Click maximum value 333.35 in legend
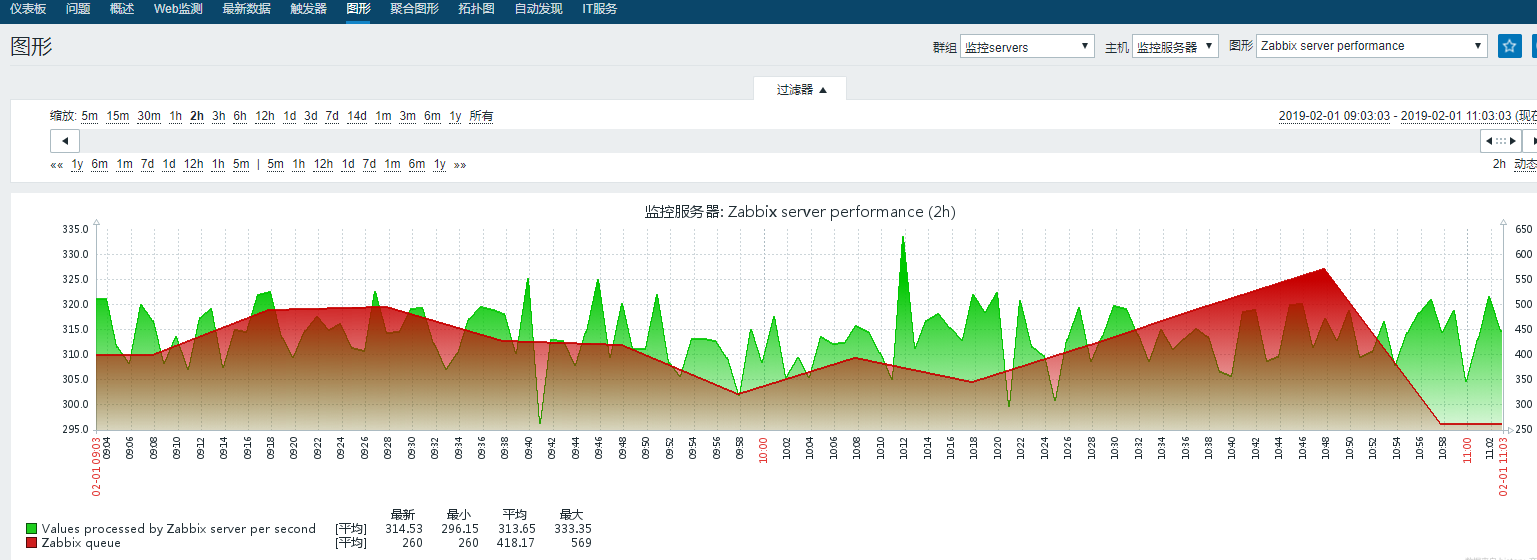Viewport: 1537px width, 560px height. tap(572, 529)
